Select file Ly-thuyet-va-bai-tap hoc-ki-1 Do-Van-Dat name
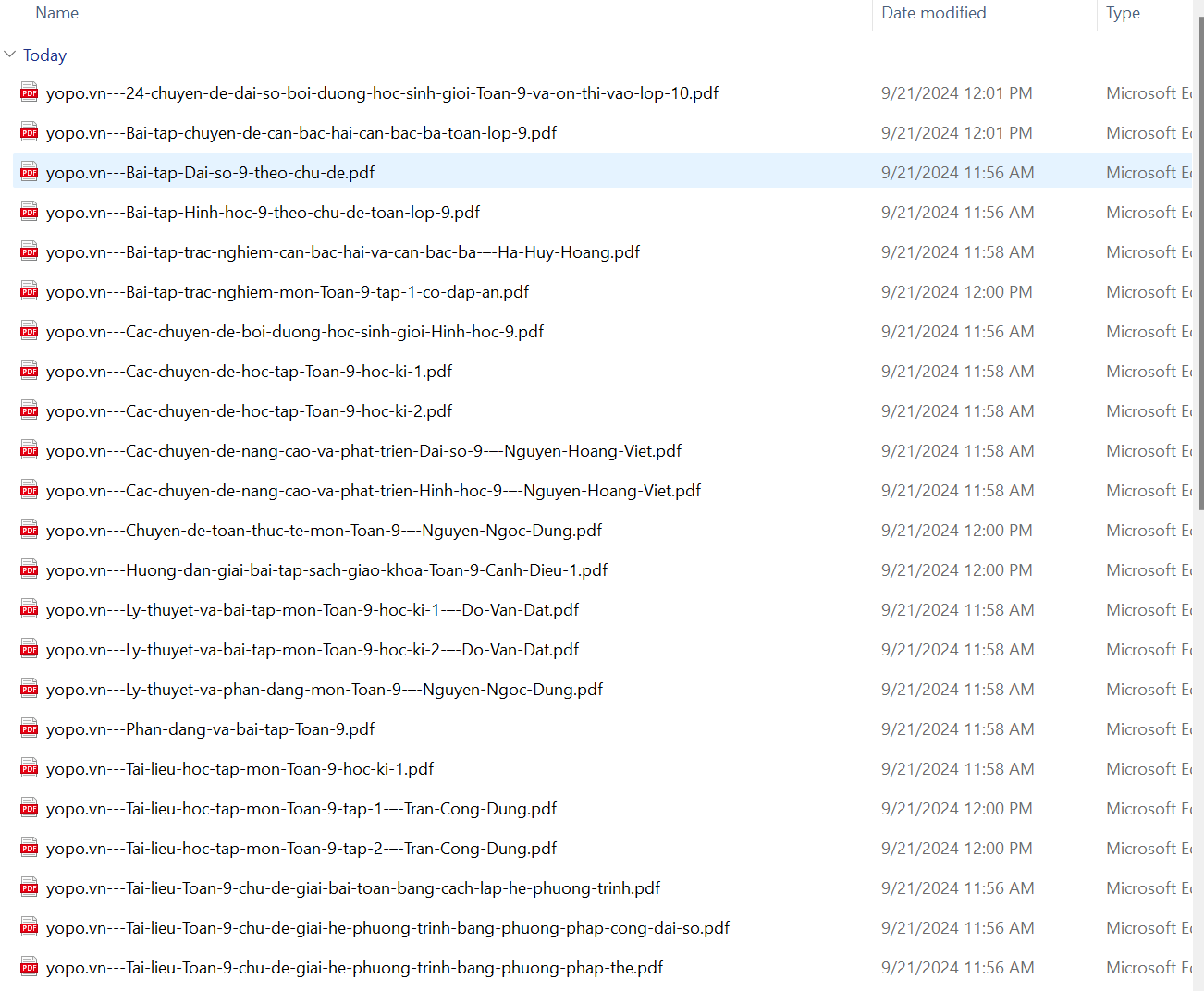Viewport: 1204px width, 991px height. [x=313, y=610]
